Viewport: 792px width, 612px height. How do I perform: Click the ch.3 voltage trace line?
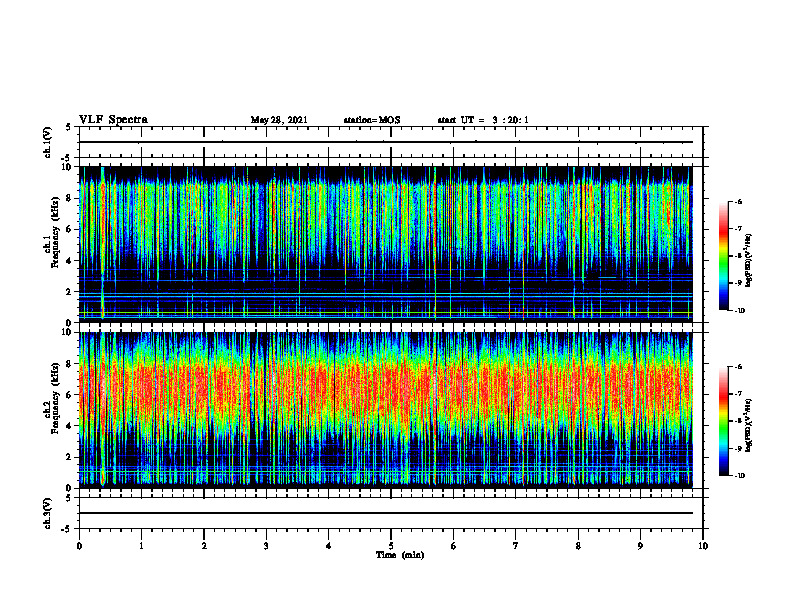pyautogui.click(x=385, y=513)
